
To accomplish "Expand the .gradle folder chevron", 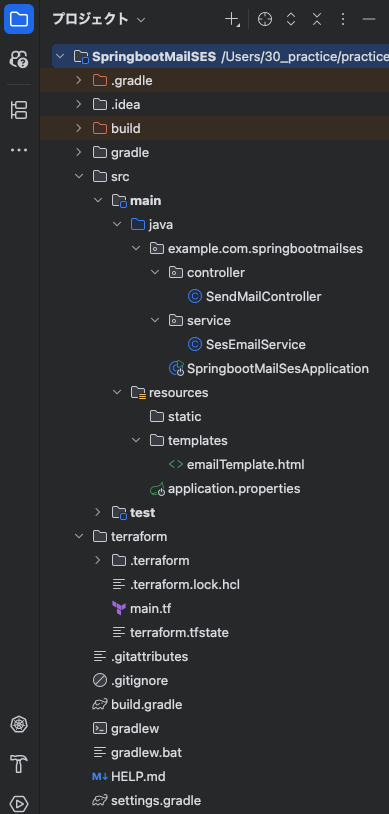I will tap(78, 80).
